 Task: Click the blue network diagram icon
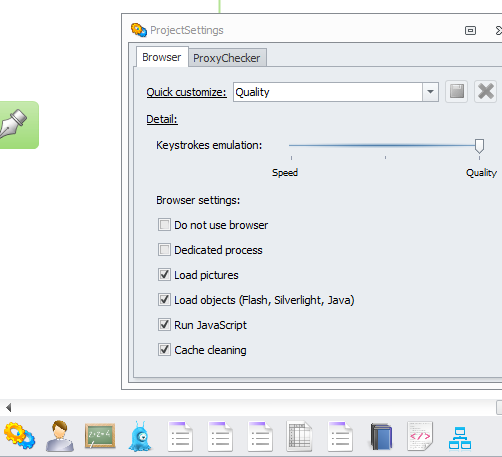coord(460,438)
